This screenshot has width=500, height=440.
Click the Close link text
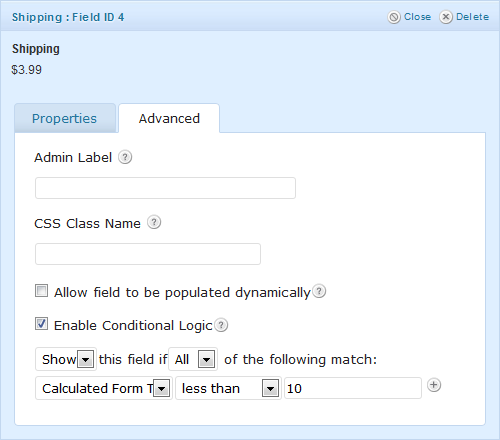point(417,17)
